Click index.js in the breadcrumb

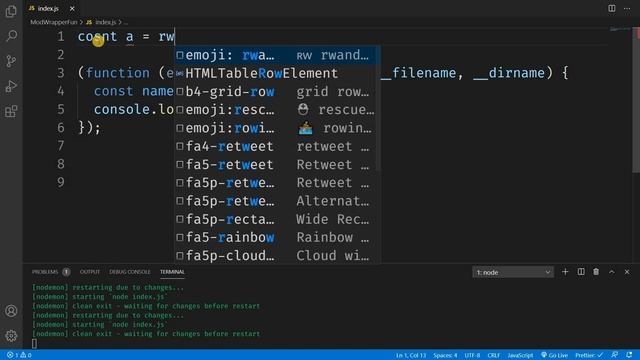105,22
